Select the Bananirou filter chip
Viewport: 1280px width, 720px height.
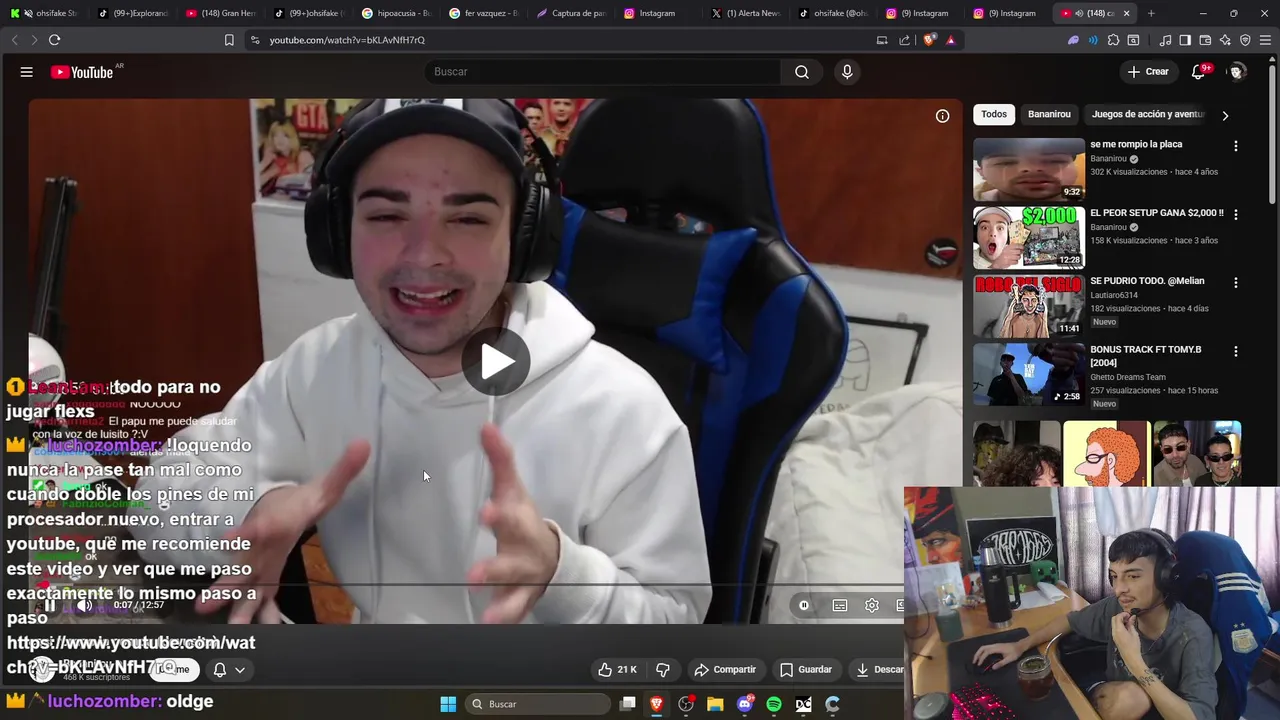[1049, 114]
